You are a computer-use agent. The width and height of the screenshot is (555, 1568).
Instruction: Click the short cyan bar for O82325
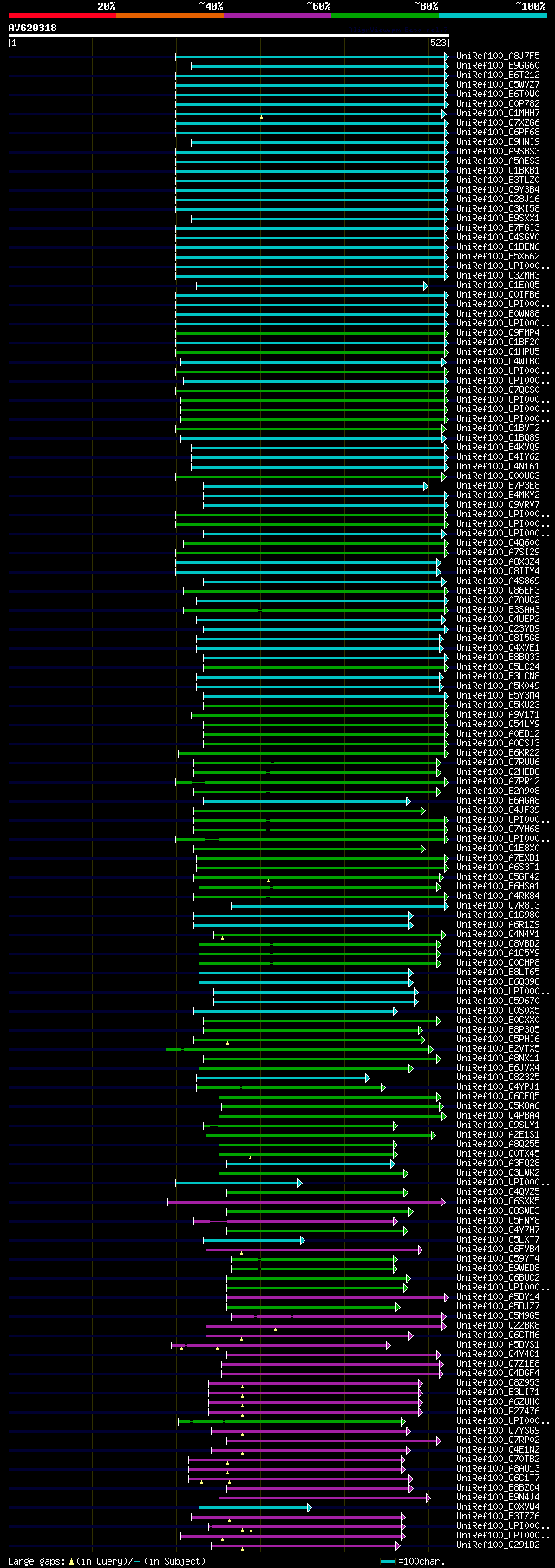coord(284,1078)
